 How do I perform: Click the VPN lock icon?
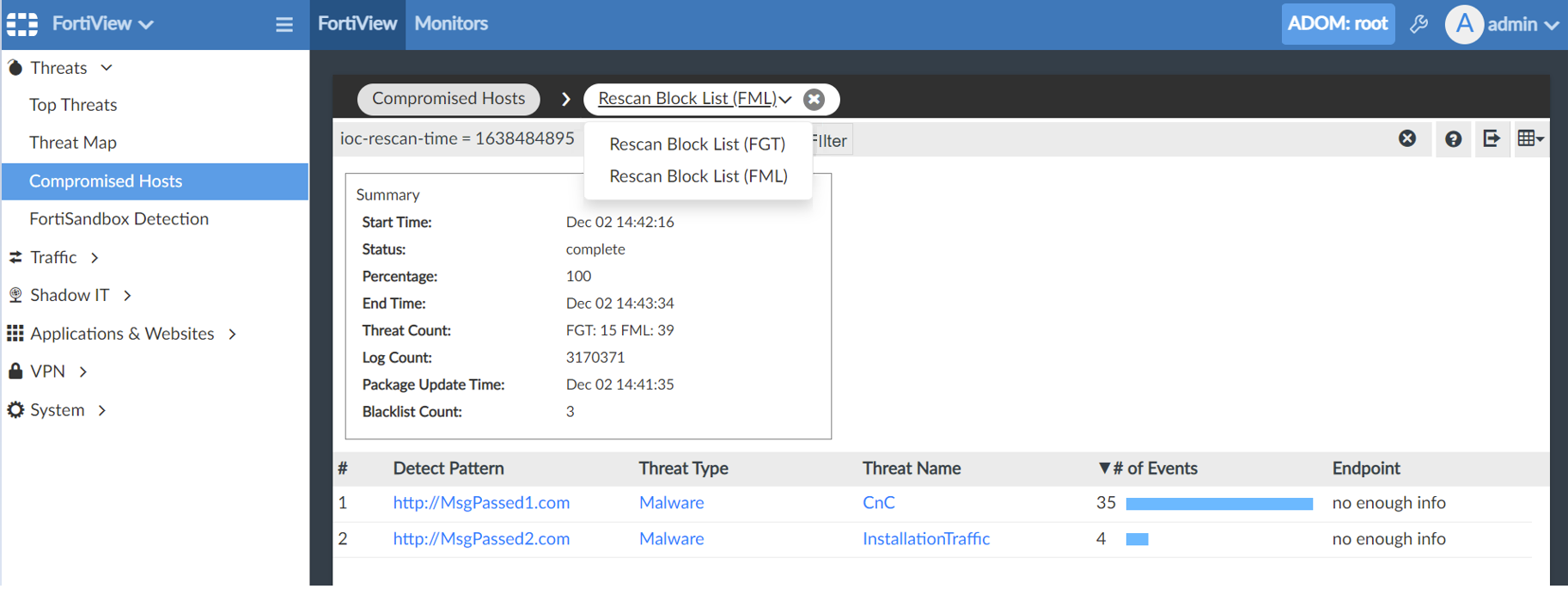[x=15, y=371]
